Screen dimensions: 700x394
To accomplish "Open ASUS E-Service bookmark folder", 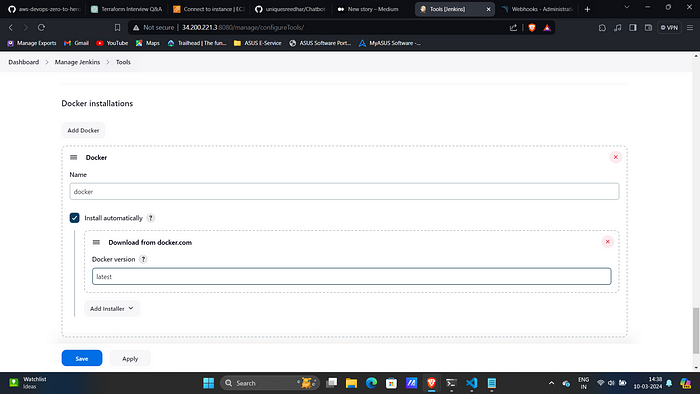I will [258, 43].
